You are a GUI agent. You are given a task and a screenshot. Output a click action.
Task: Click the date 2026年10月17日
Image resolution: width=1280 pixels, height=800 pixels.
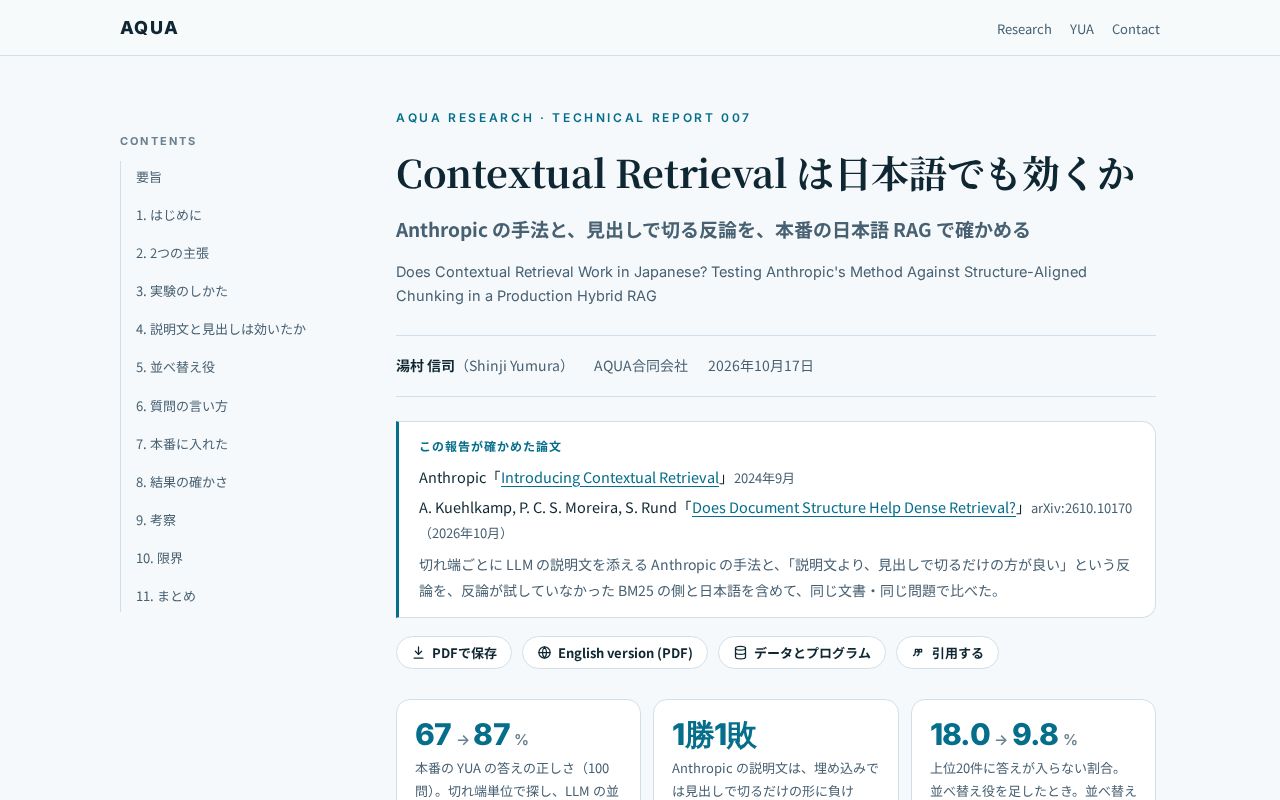tap(761, 366)
